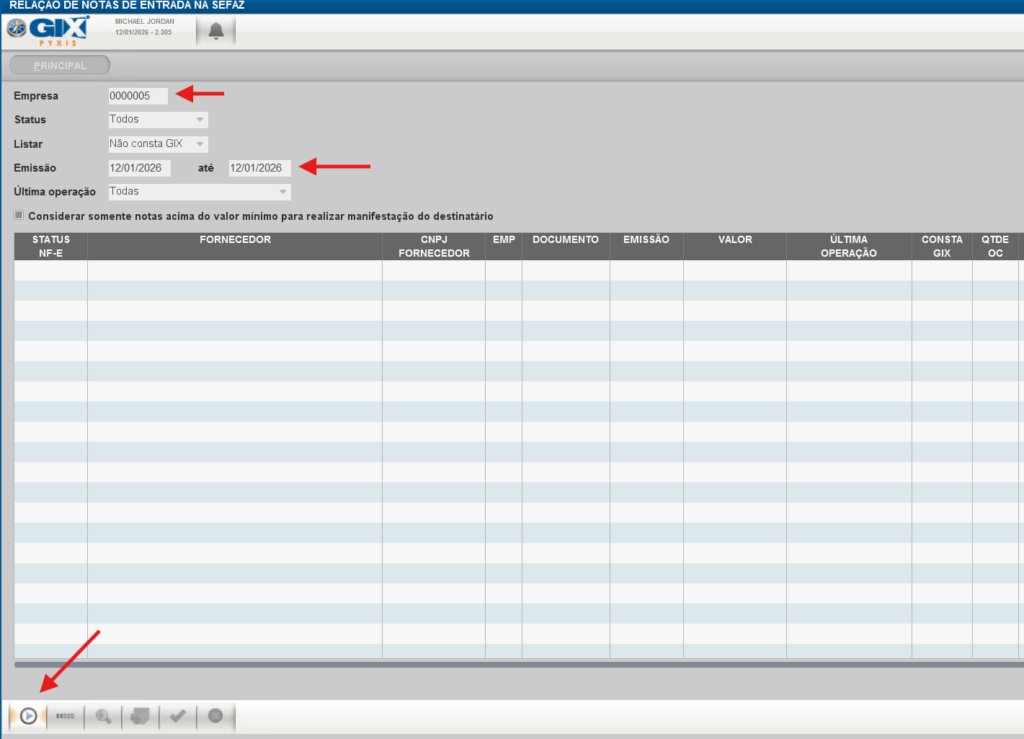Click the Emissão start date field
Viewport: 1024px width, 739px height.
(x=140, y=168)
